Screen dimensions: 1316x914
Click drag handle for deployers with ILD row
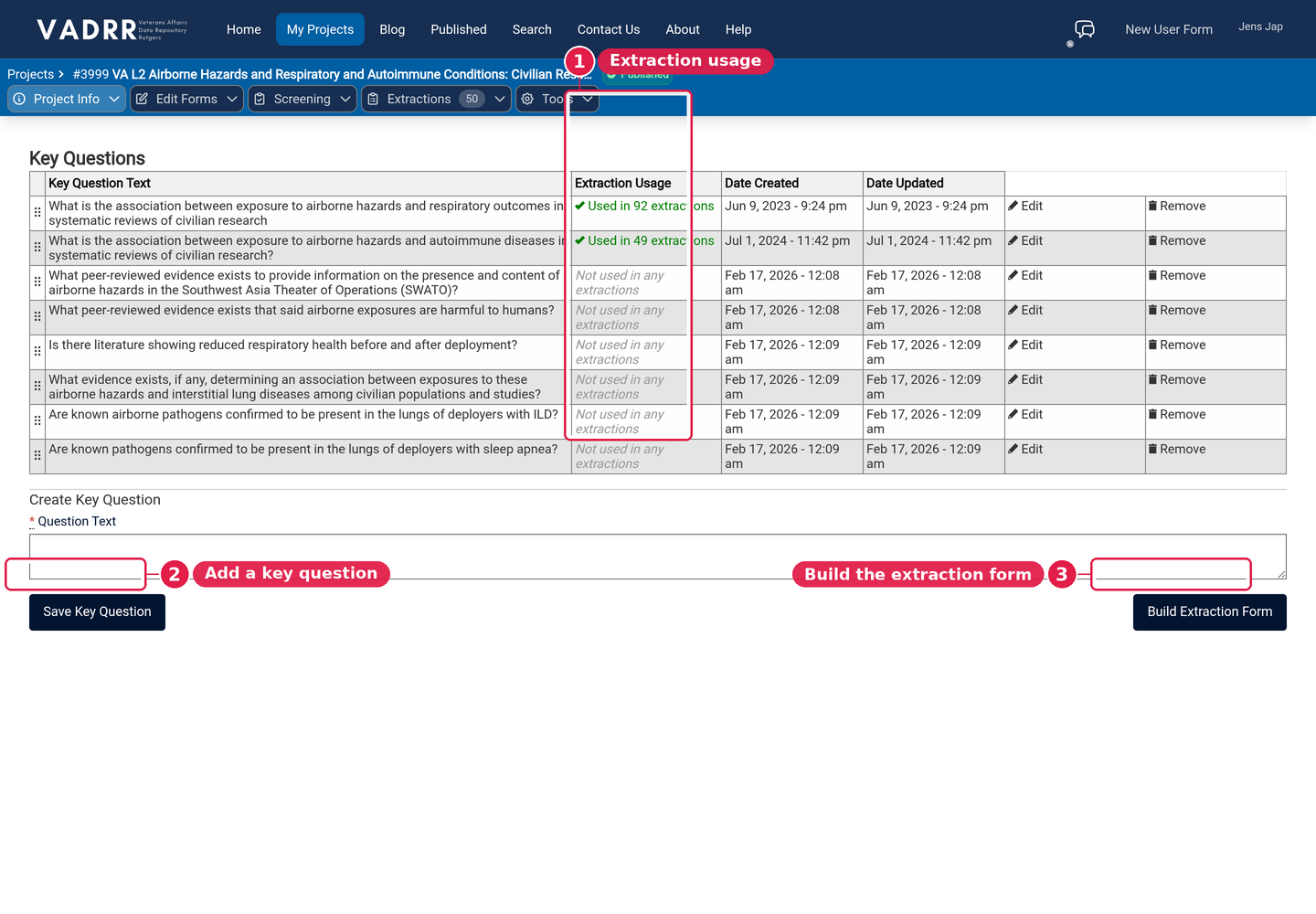(37, 420)
